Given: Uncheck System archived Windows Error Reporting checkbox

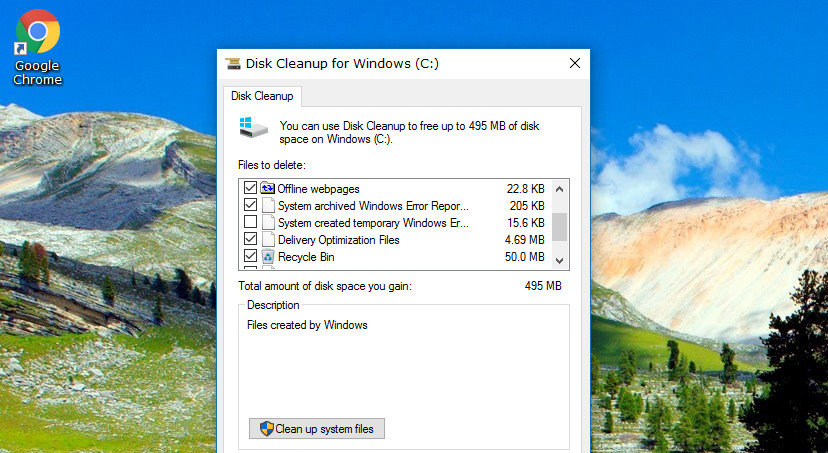Looking at the screenshot, I should pyautogui.click(x=250, y=205).
